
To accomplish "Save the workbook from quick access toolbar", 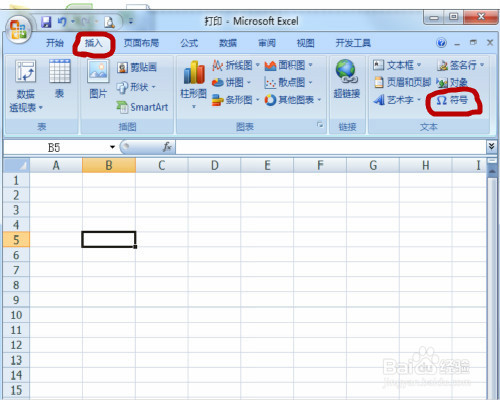I will point(46,22).
